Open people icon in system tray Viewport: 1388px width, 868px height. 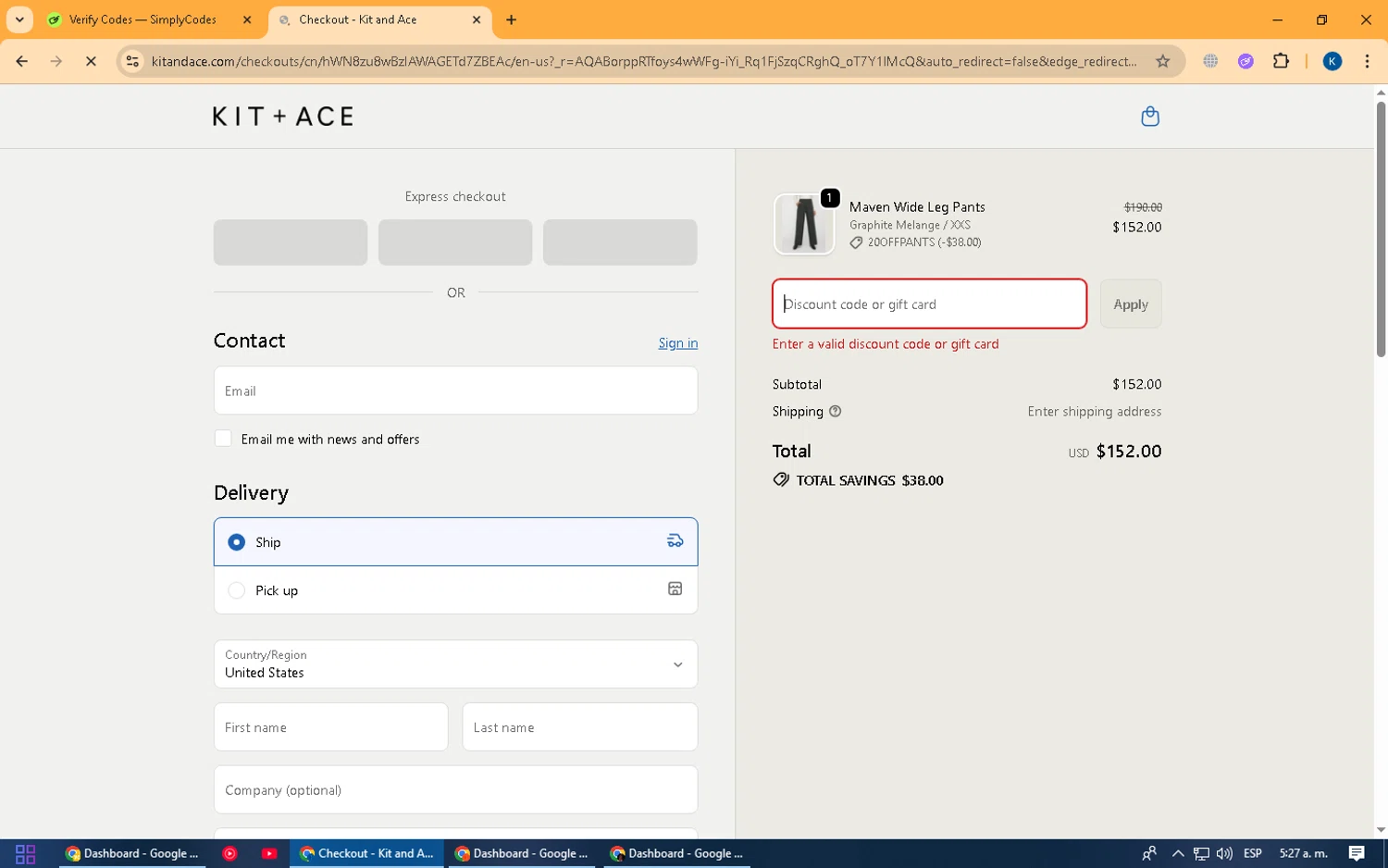(x=1149, y=853)
